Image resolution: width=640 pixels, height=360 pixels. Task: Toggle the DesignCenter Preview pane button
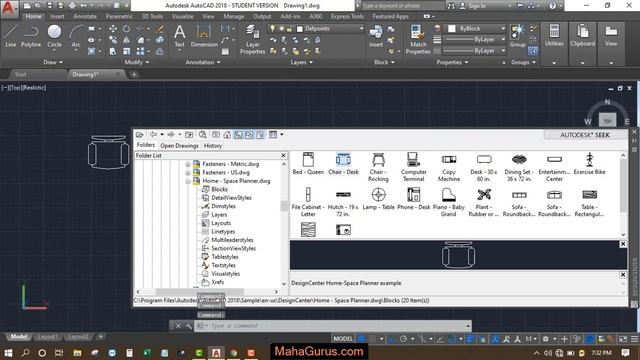pyautogui.click(x=249, y=135)
